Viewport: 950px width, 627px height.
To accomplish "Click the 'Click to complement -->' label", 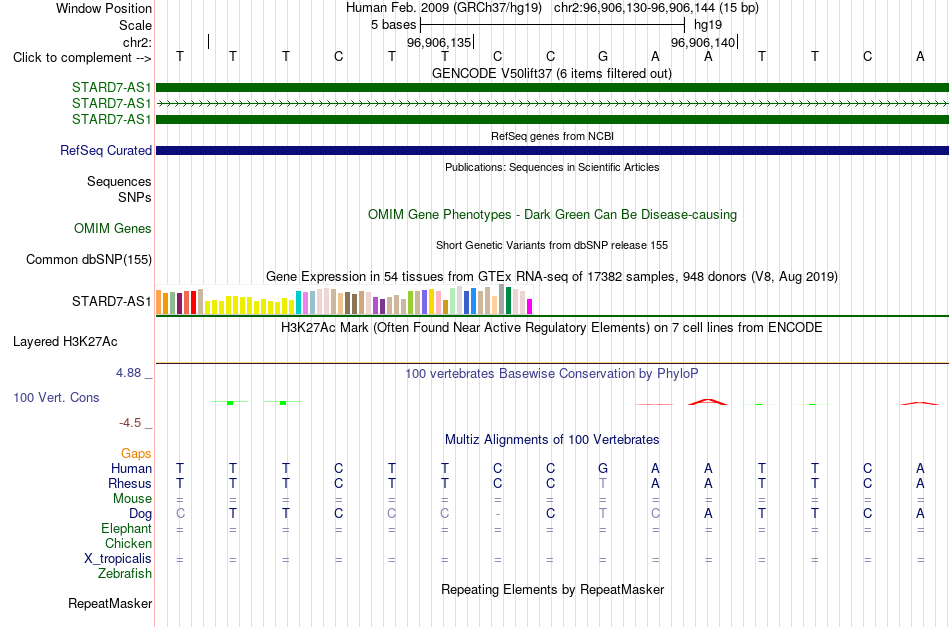I will point(82,58).
